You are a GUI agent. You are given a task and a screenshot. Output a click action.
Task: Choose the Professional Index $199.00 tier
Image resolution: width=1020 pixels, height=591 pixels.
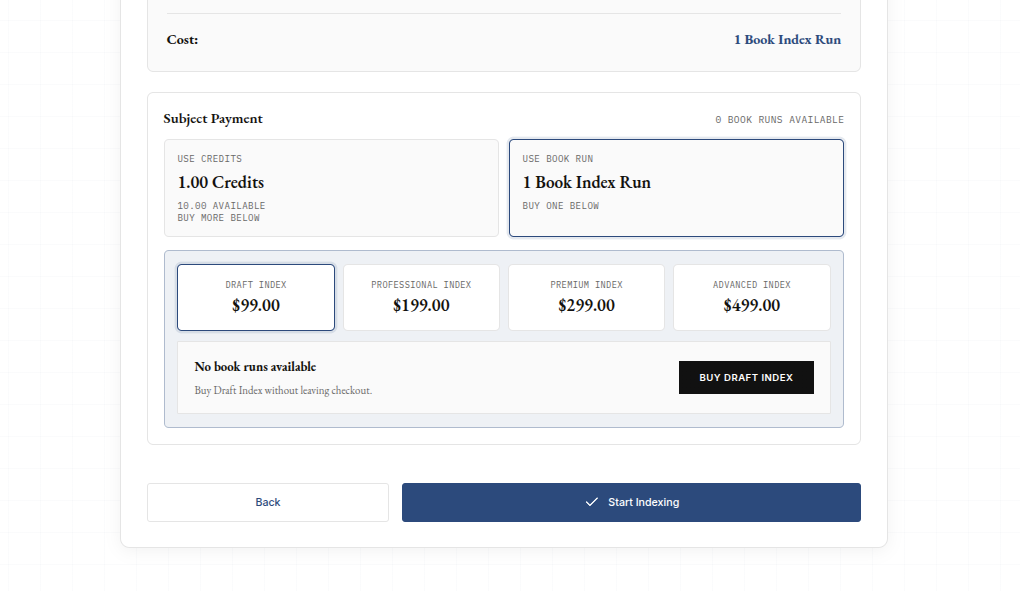421,297
